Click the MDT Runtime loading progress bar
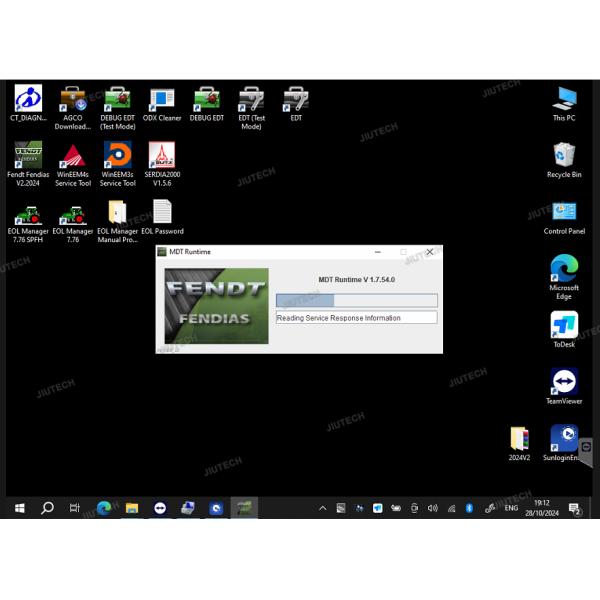Image resolution: width=600 pixels, height=600 pixels. pyautogui.click(x=356, y=300)
